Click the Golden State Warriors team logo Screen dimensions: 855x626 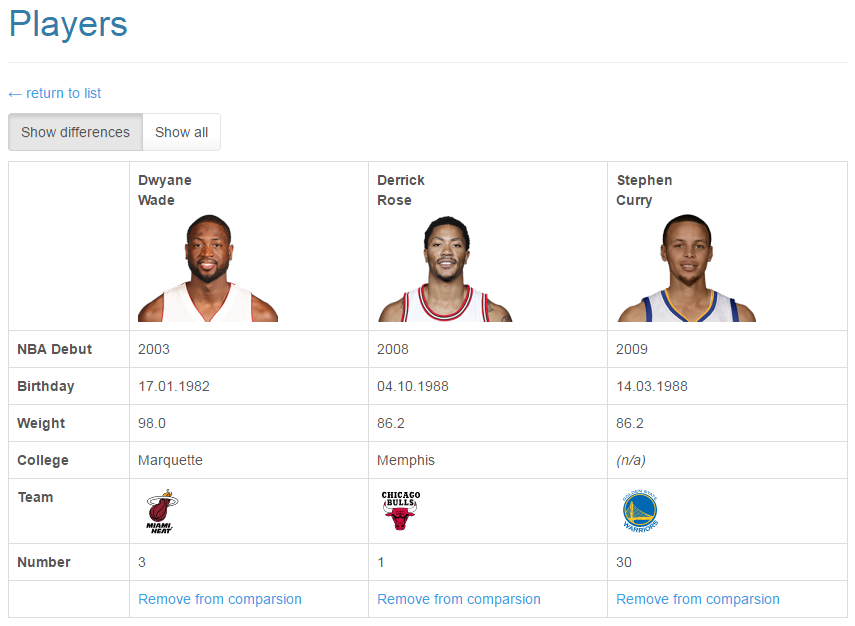tap(640, 511)
